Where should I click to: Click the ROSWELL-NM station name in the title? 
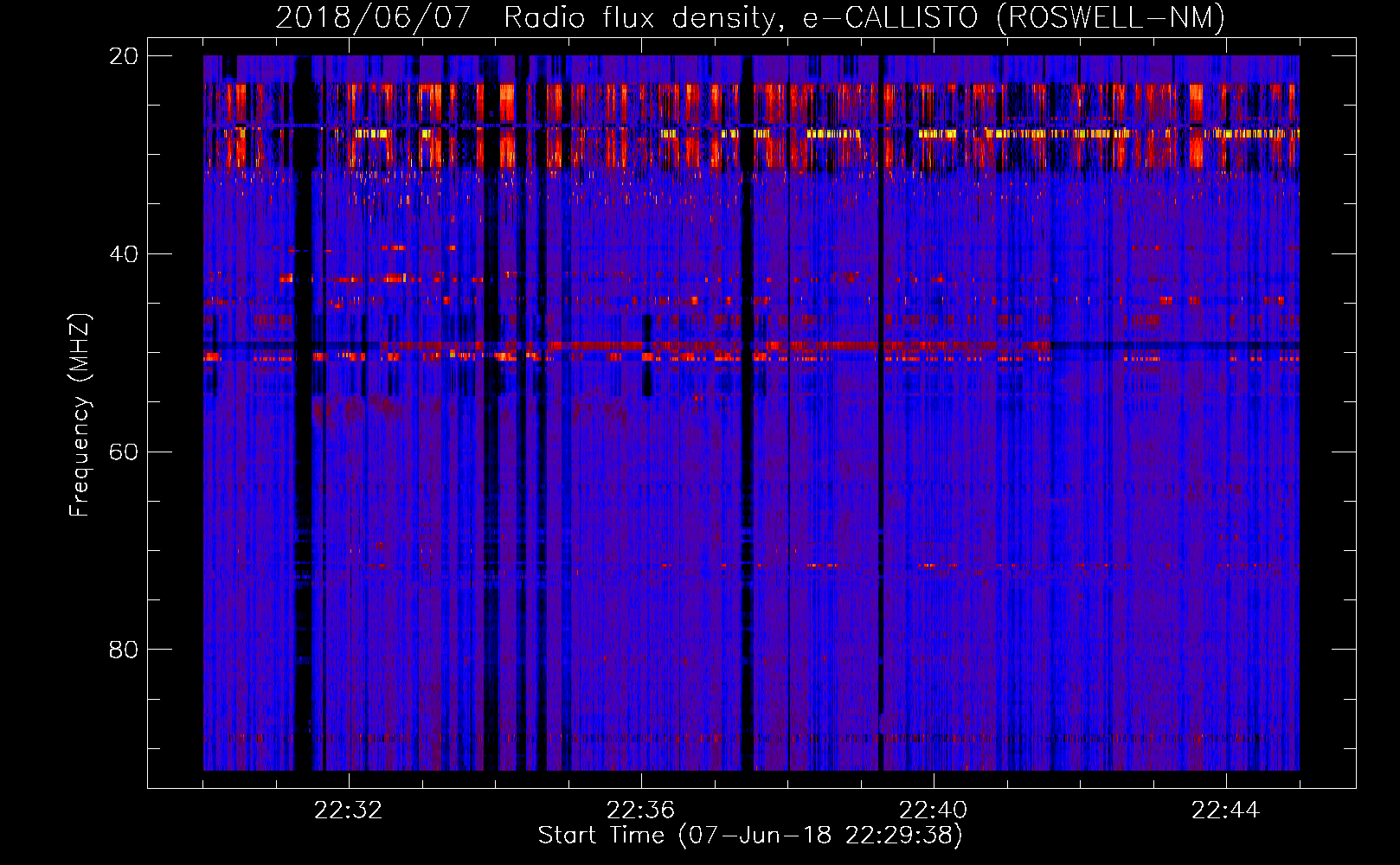1110,18
